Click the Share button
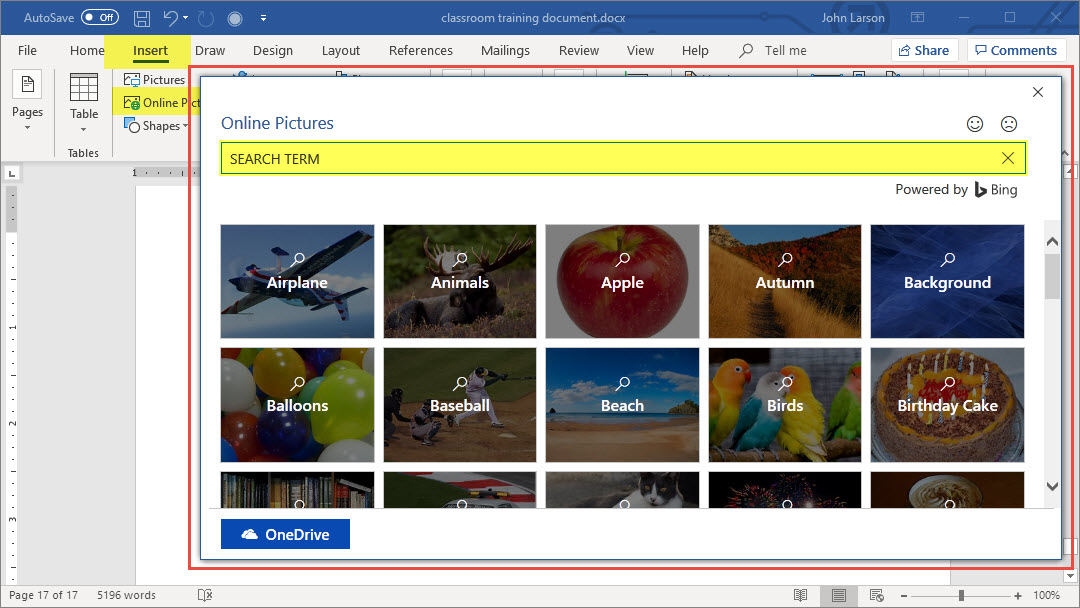1080x608 pixels. (x=924, y=51)
